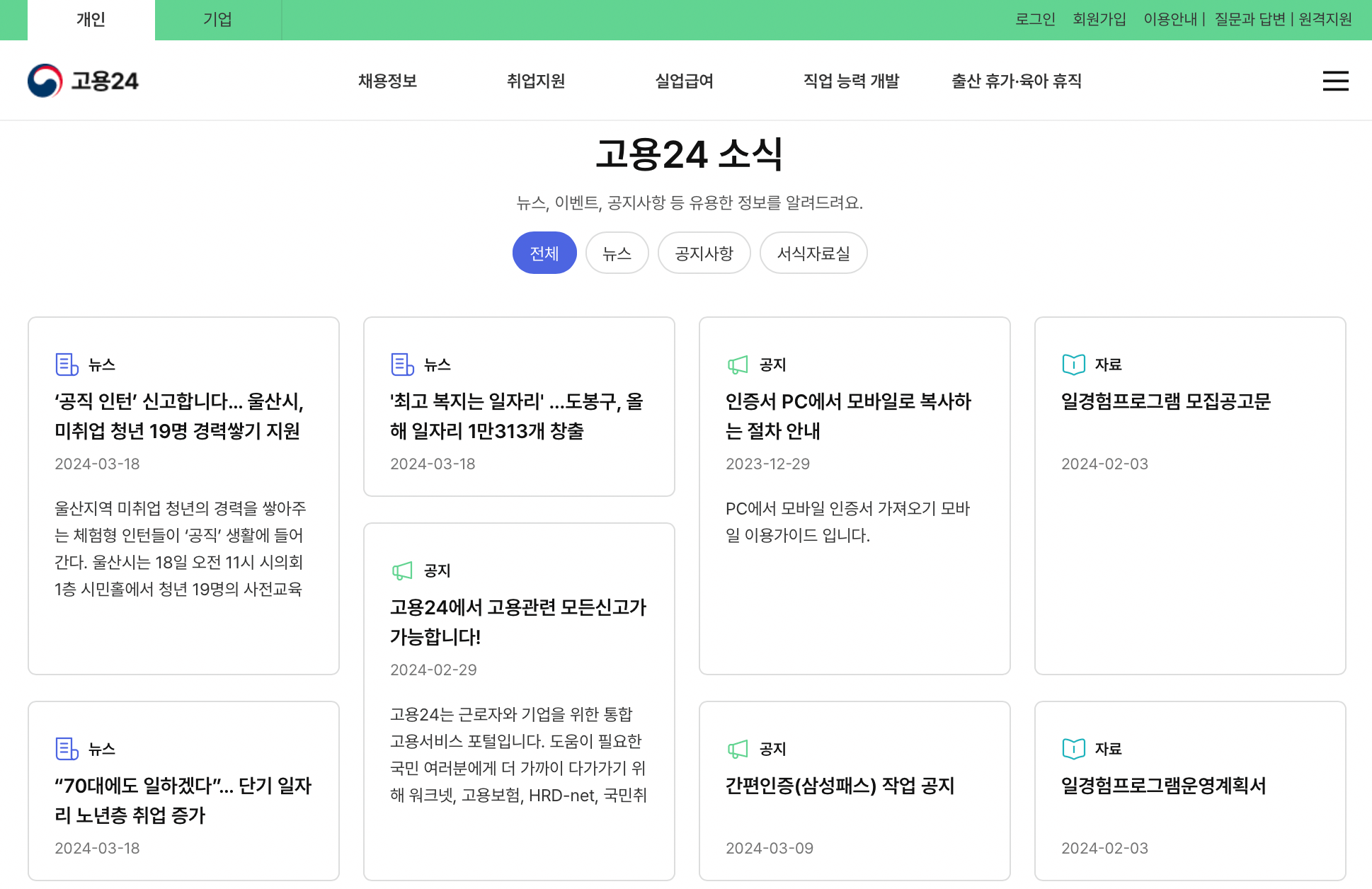The width and height of the screenshot is (1372, 889).
Task: Open the 원격지원 support page
Action: coord(1324,19)
